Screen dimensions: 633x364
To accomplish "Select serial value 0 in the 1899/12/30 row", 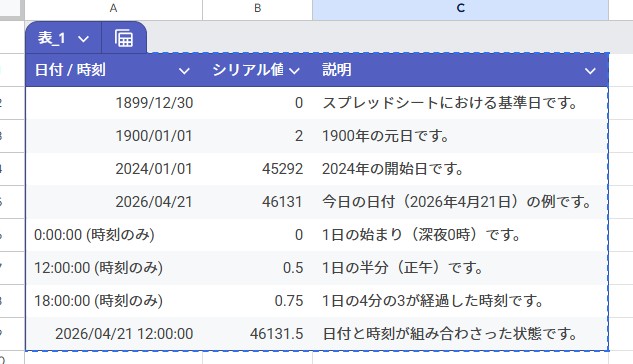I will point(258,103).
